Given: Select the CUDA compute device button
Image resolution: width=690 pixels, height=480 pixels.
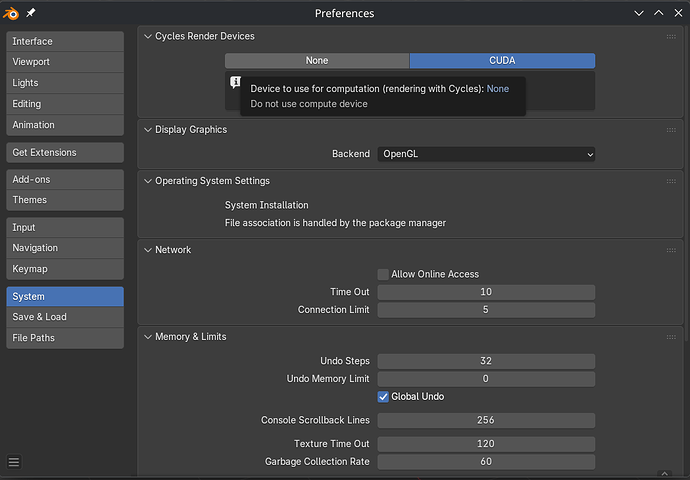Looking at the screenshot, I should click(x=502, y=61).
